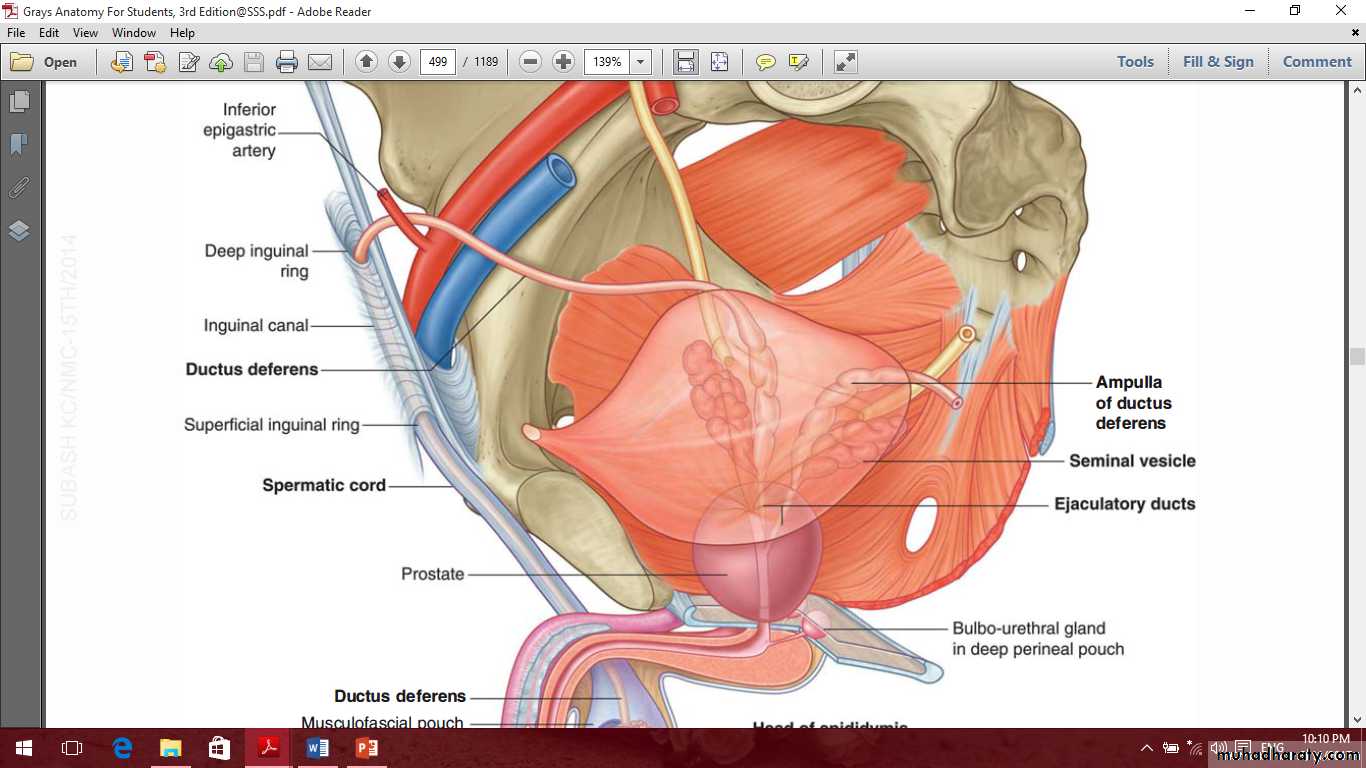Open the Window menu

(133, 33)
